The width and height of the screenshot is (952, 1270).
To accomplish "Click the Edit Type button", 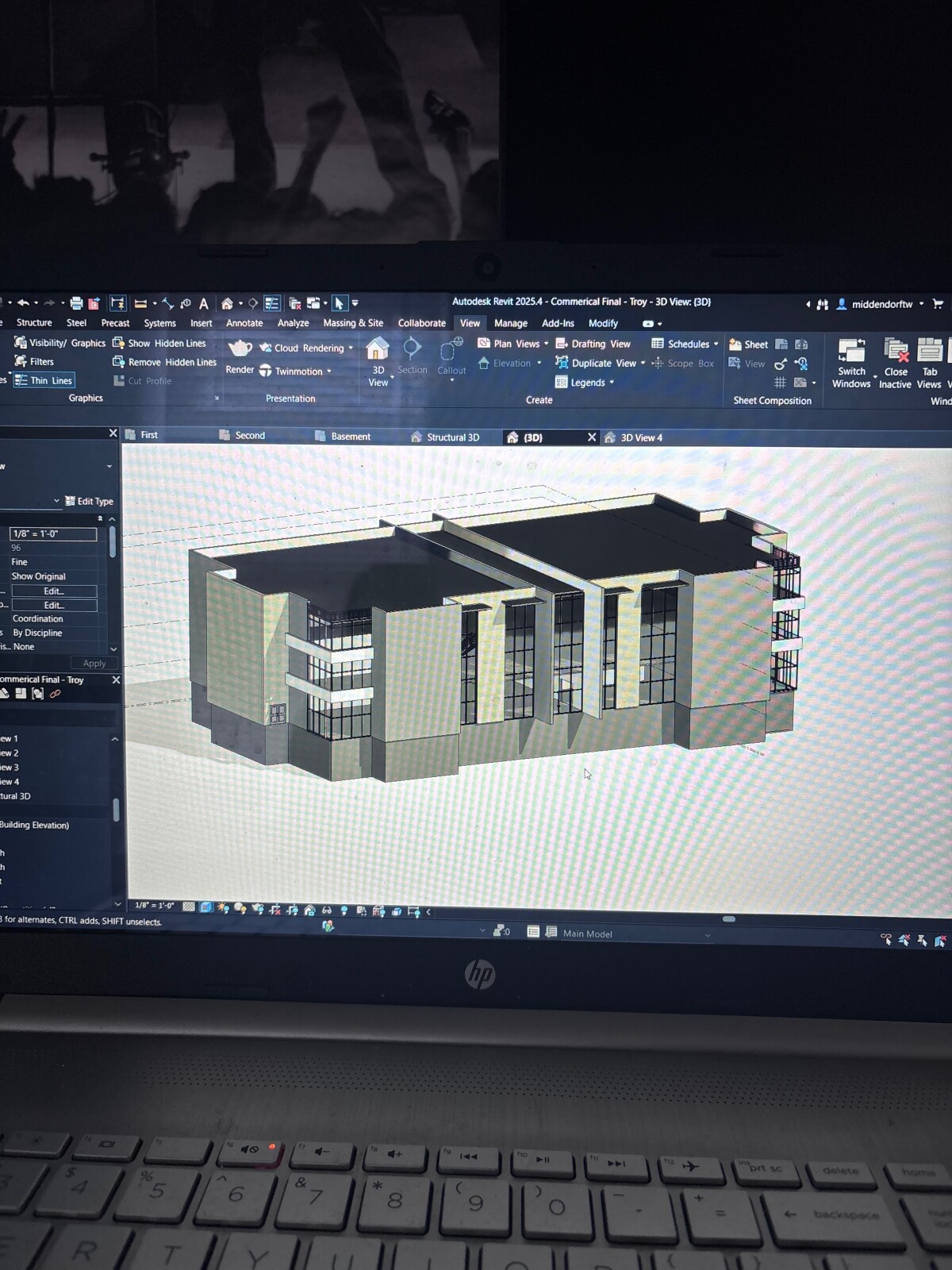I will (x=89, y=501).
